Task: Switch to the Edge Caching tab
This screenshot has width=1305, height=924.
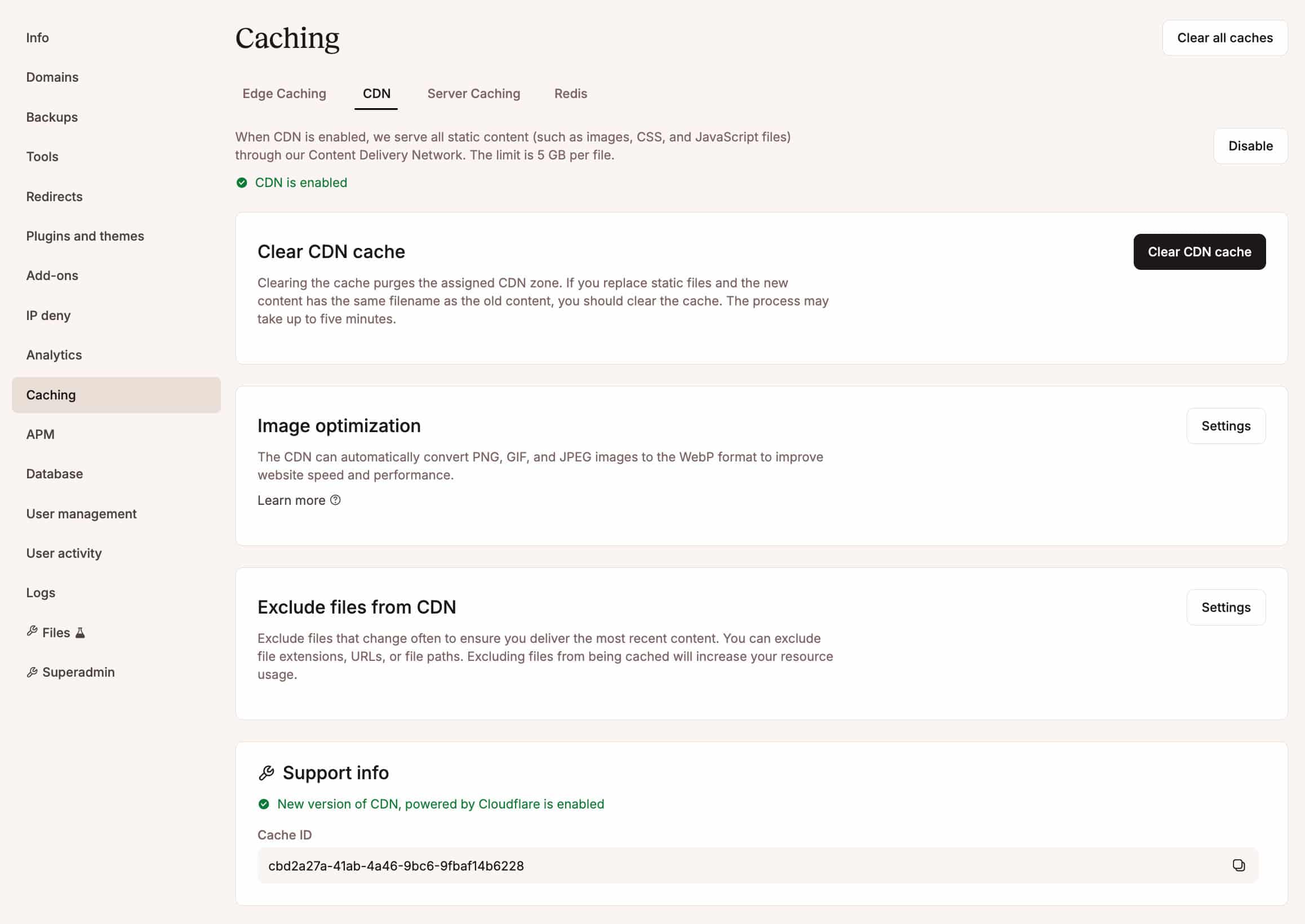Action: [285, 94]
